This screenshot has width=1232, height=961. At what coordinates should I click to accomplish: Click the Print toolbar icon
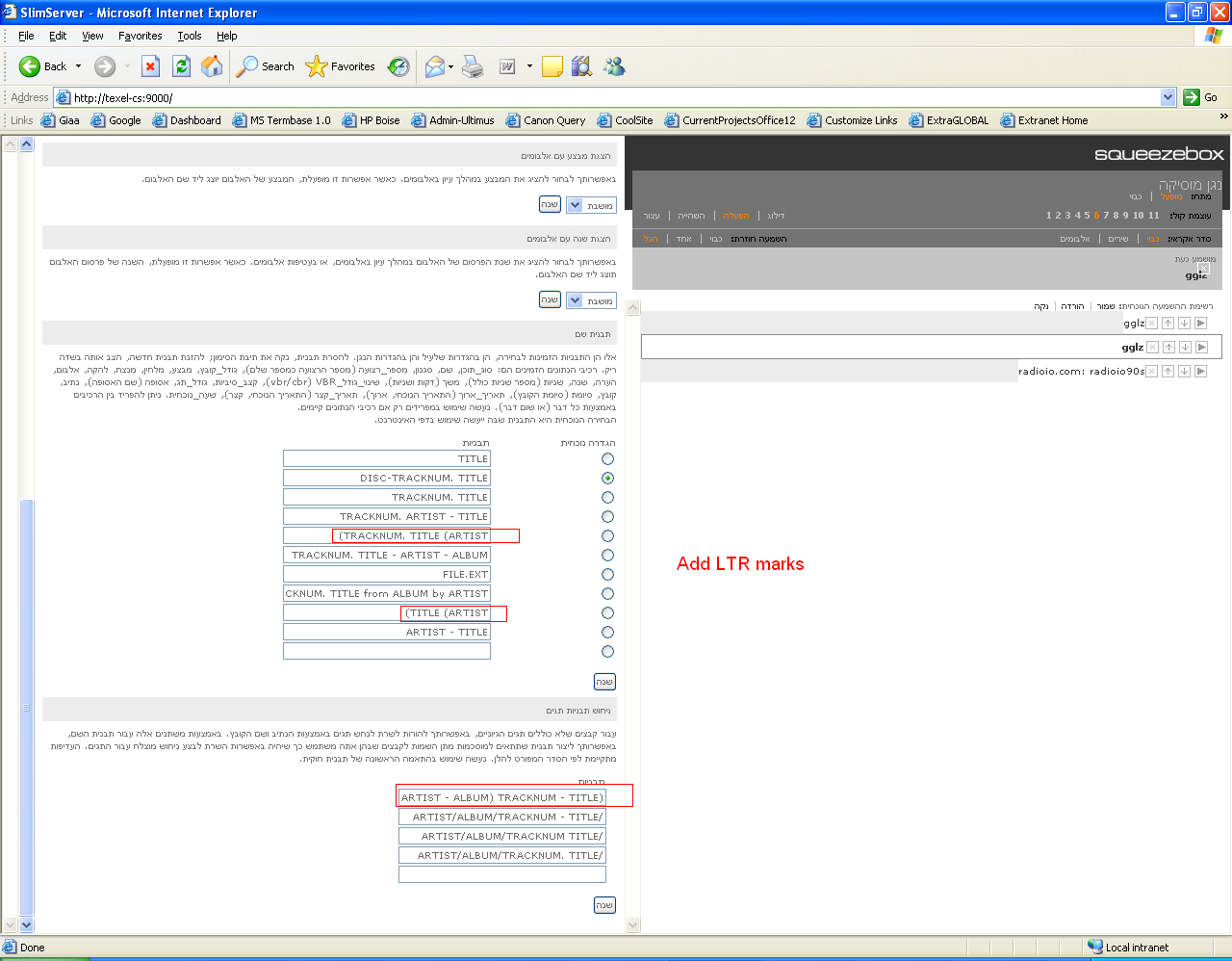pyautogui.click(x=473, y=66)
